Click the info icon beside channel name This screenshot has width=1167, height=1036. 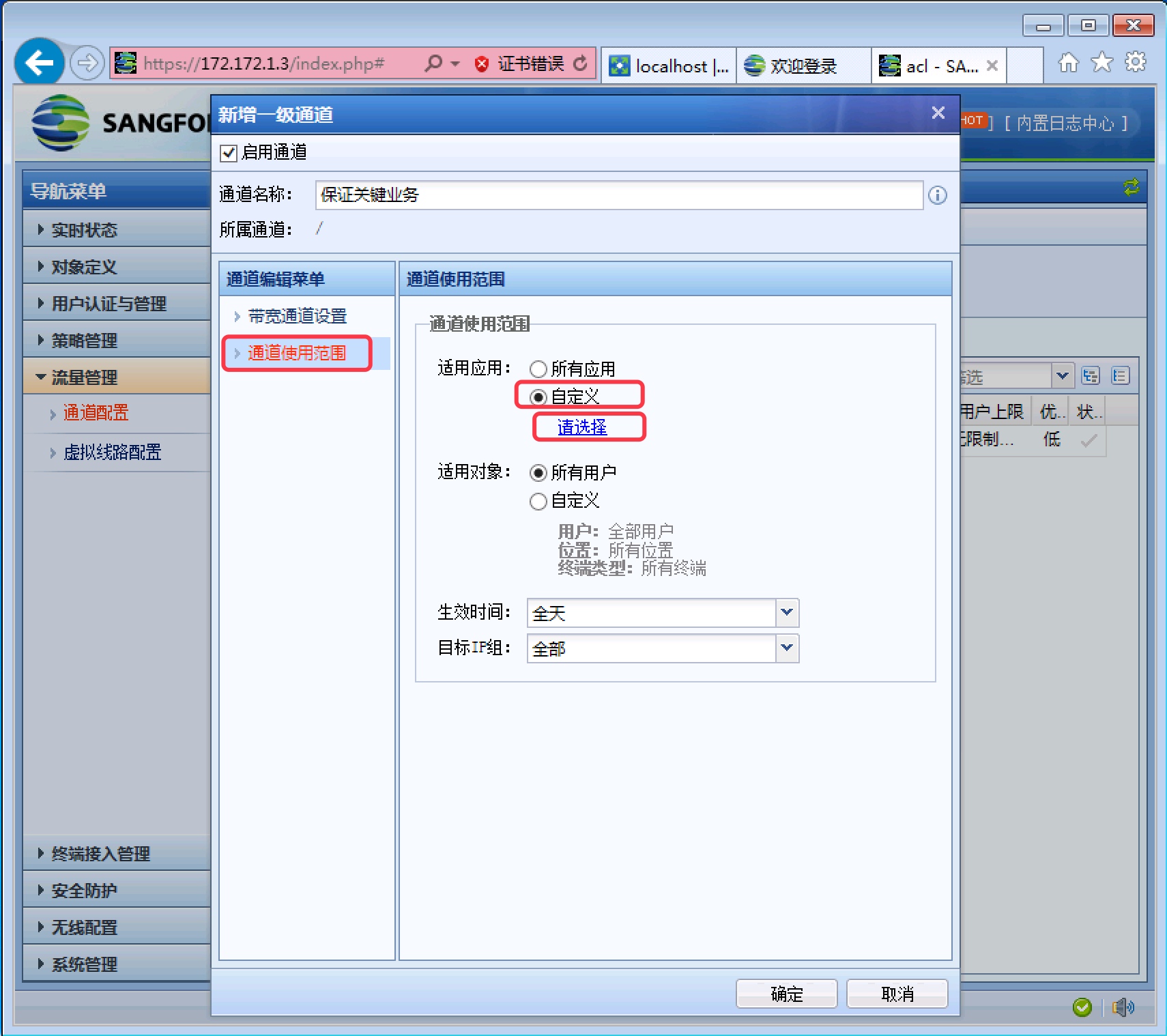tap(938, 195)
